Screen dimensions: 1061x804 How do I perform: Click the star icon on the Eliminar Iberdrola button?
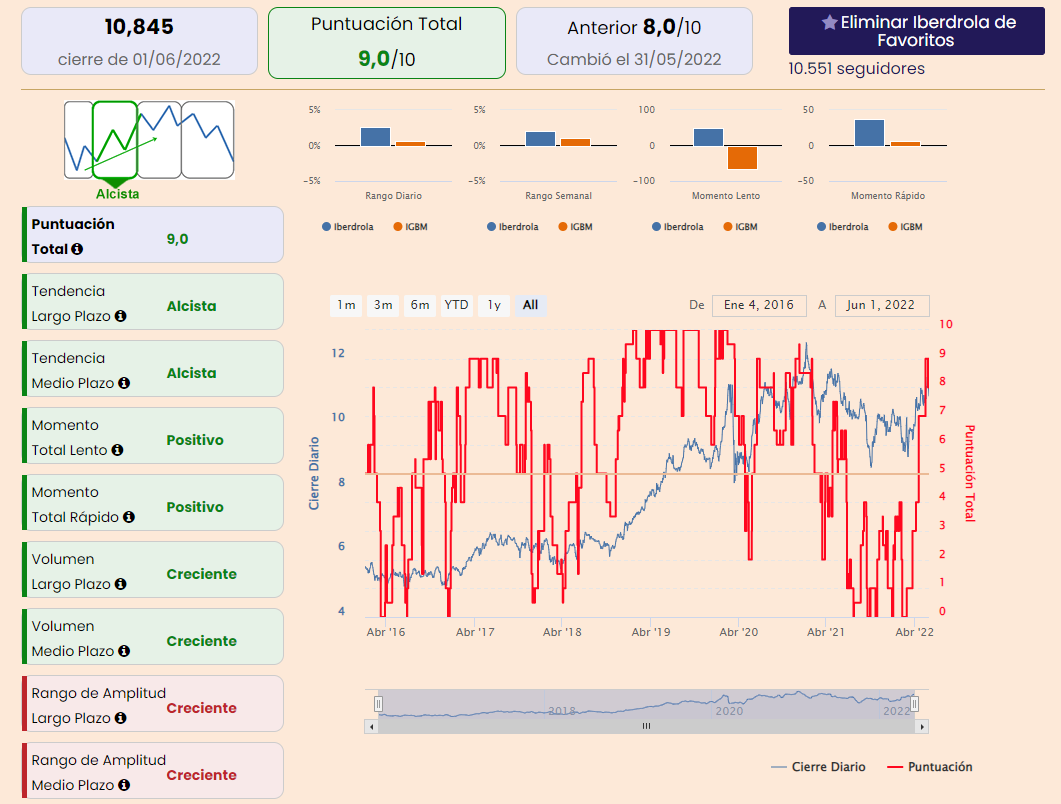pyautogui.click(x=830, y=22)
